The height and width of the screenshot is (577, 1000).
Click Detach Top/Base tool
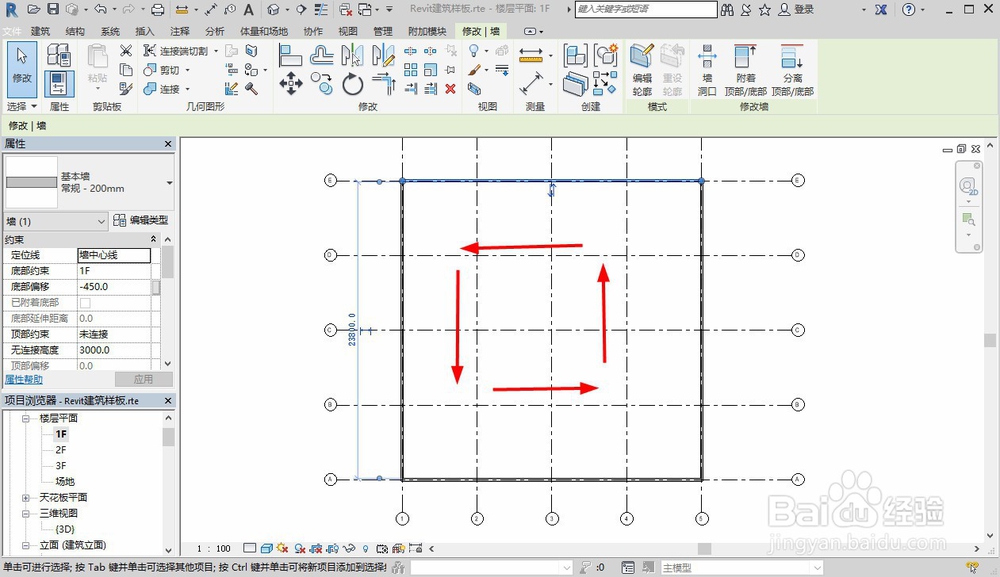[793, 70]
